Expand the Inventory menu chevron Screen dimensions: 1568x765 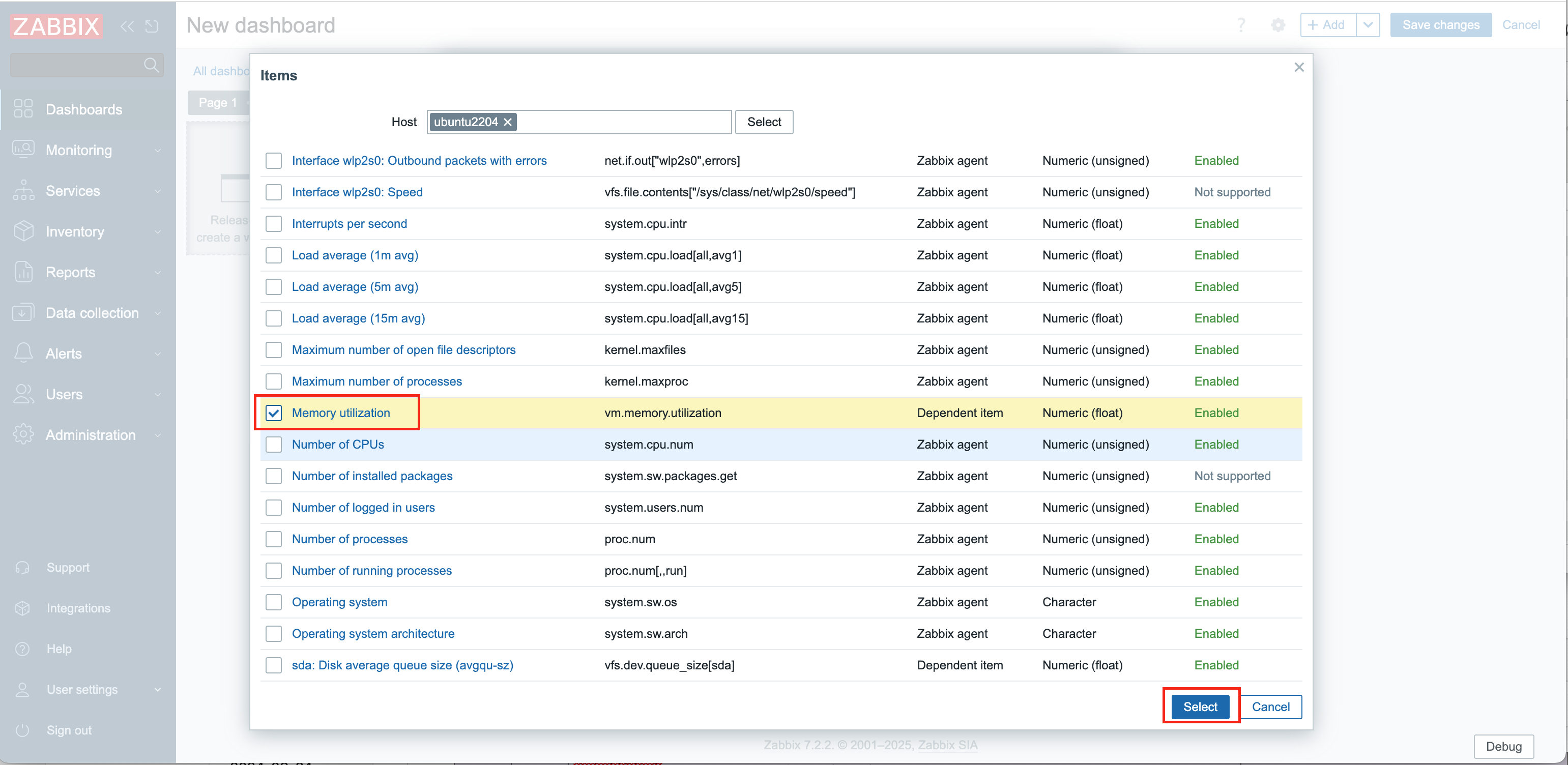(158, 232)
